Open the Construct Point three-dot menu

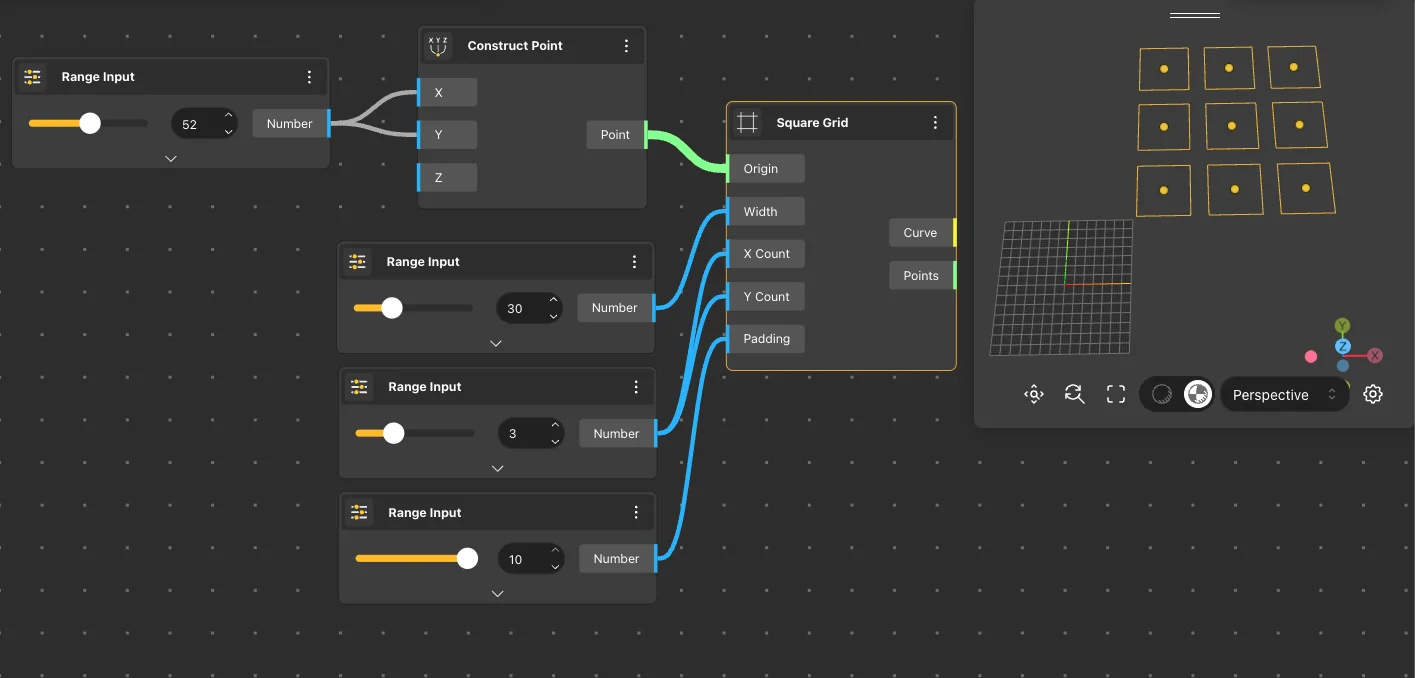[626, 46]
